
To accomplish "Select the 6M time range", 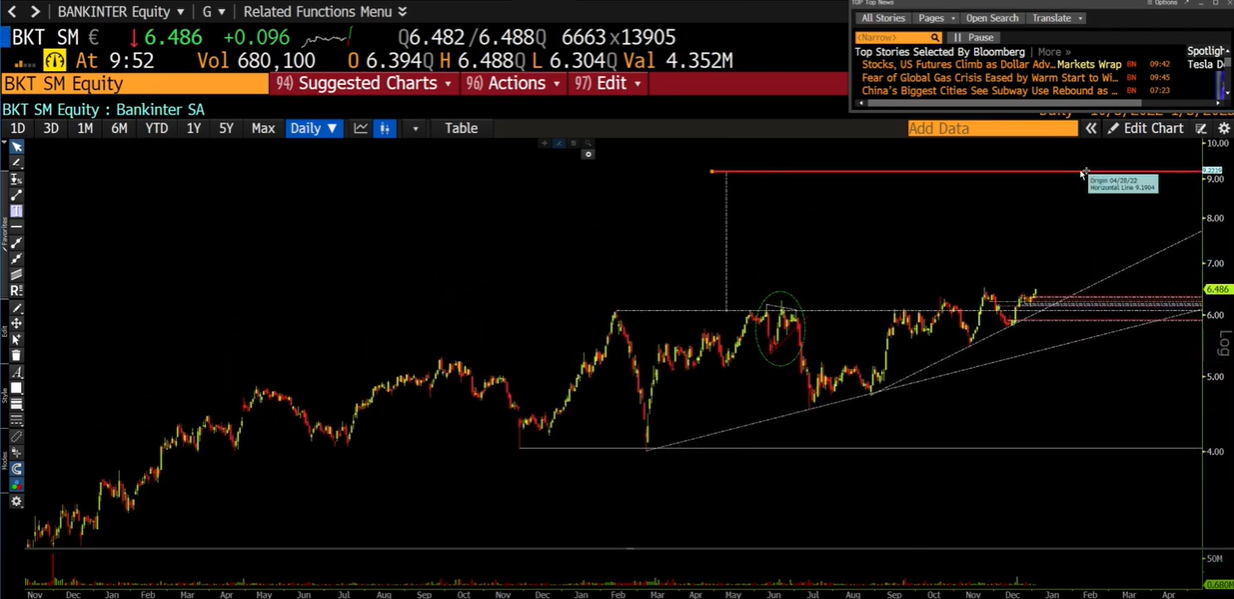I will click(x=119, y=128).
